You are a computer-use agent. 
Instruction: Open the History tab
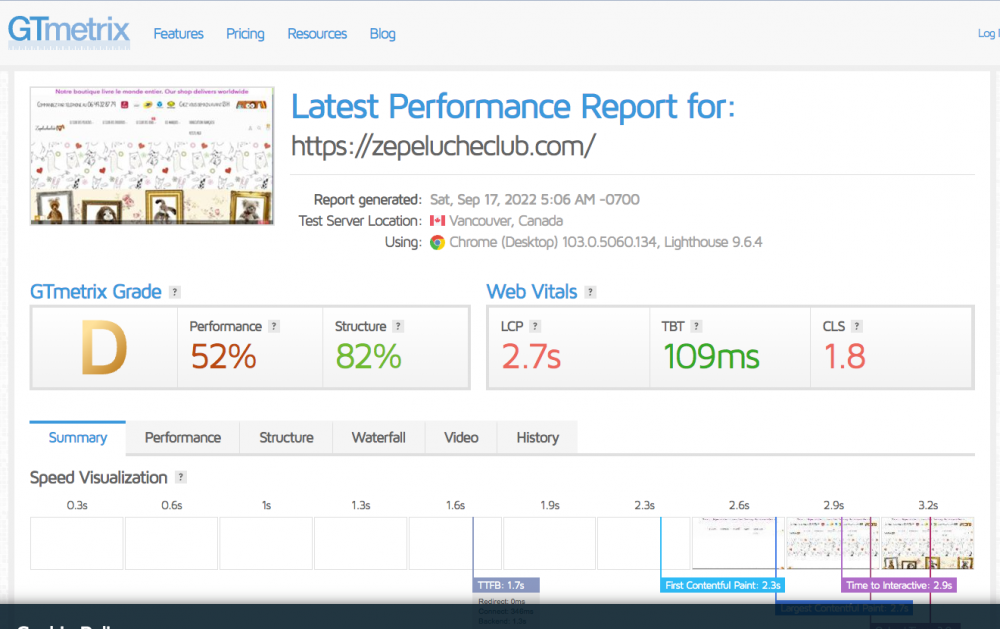(x=537, y=437)
